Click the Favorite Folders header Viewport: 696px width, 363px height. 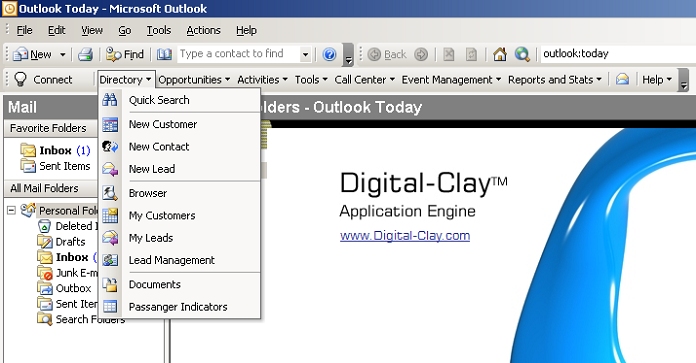[51, 128]
